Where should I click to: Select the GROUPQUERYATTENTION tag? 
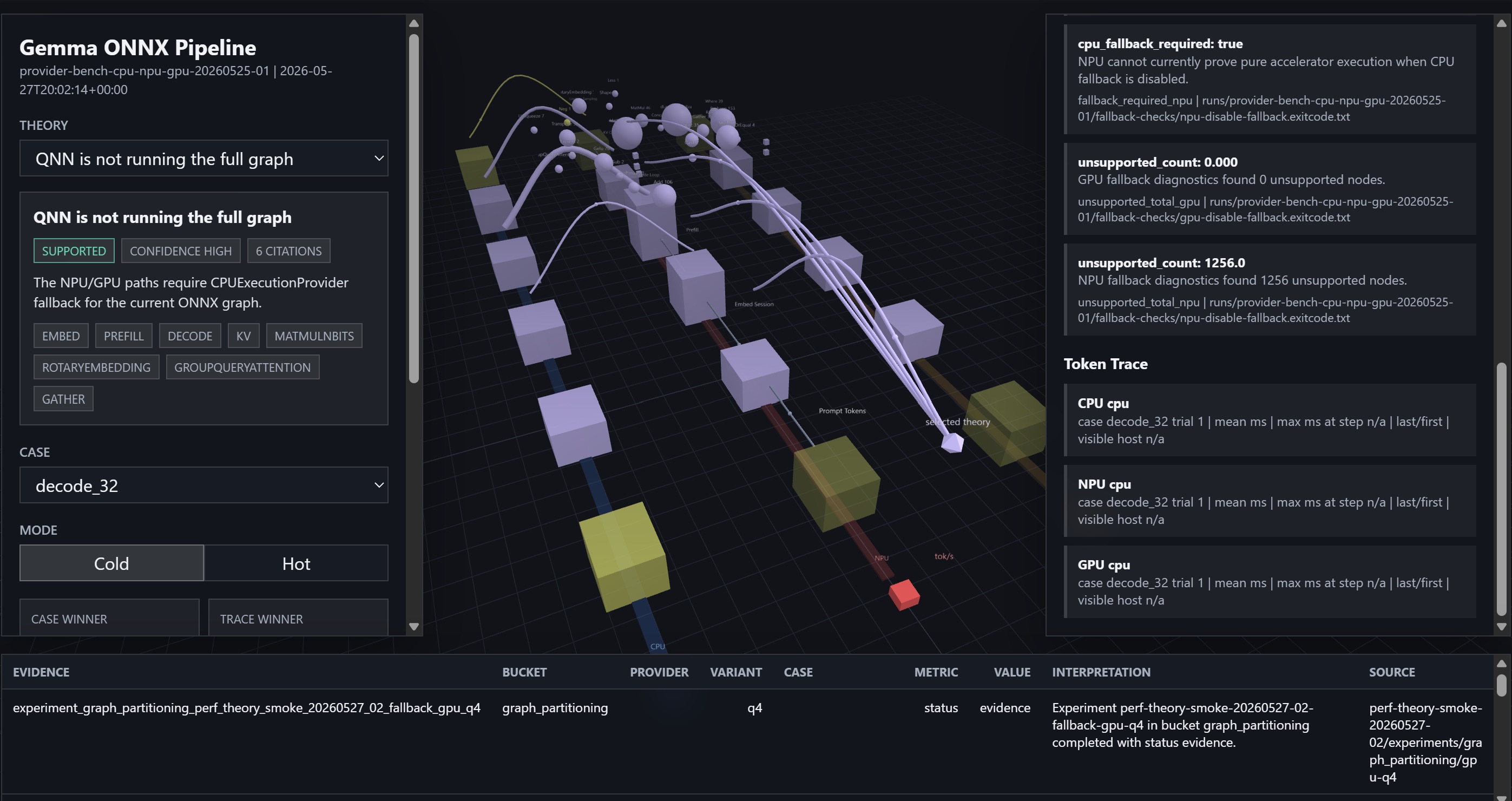click(242, 367)
